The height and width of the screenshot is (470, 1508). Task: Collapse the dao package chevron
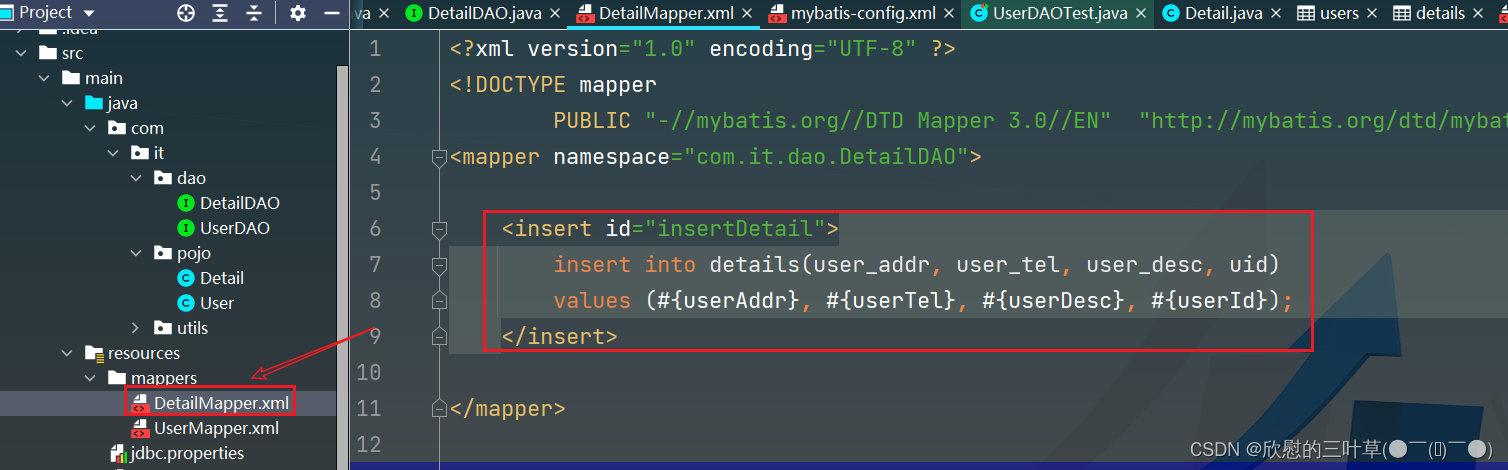point(136,178)
